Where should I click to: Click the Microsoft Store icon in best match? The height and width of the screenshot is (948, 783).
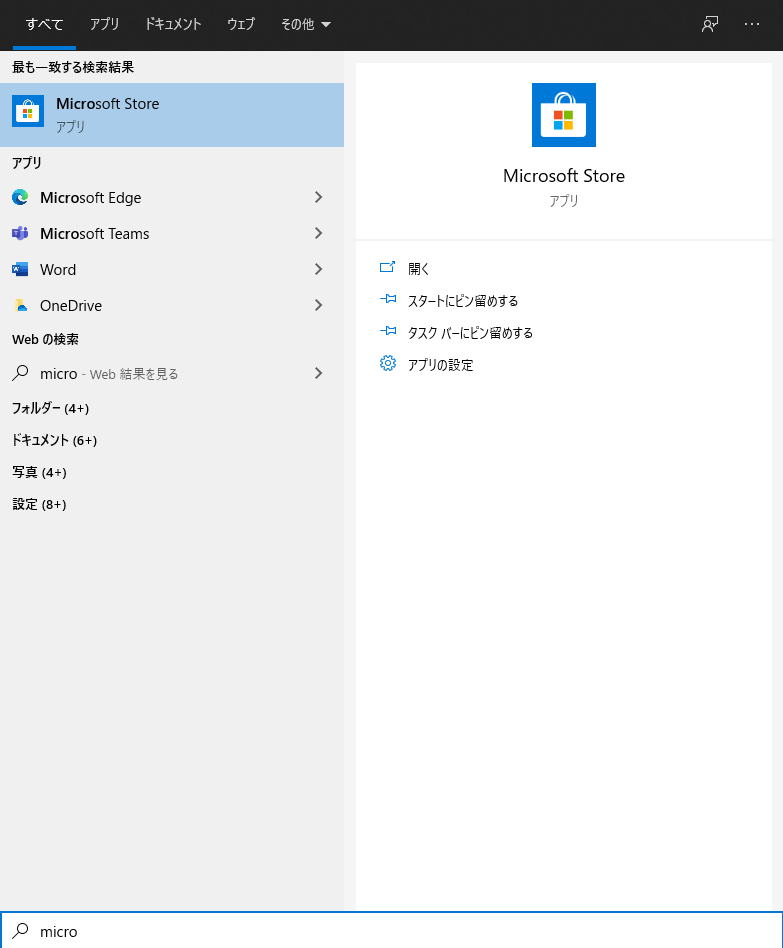click(x=28, y=111)
